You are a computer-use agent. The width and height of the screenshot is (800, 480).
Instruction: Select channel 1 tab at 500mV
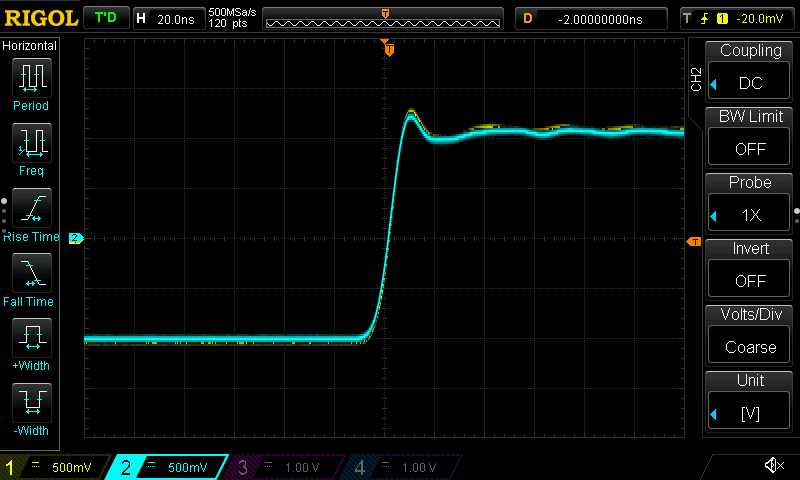pos(54,467)
